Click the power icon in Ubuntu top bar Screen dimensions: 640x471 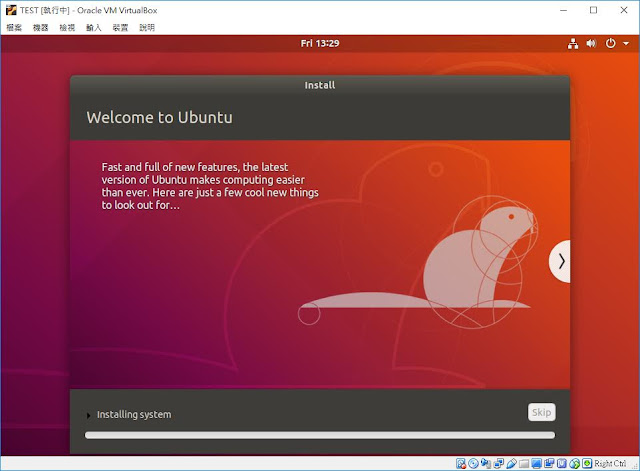coord(610,43)
